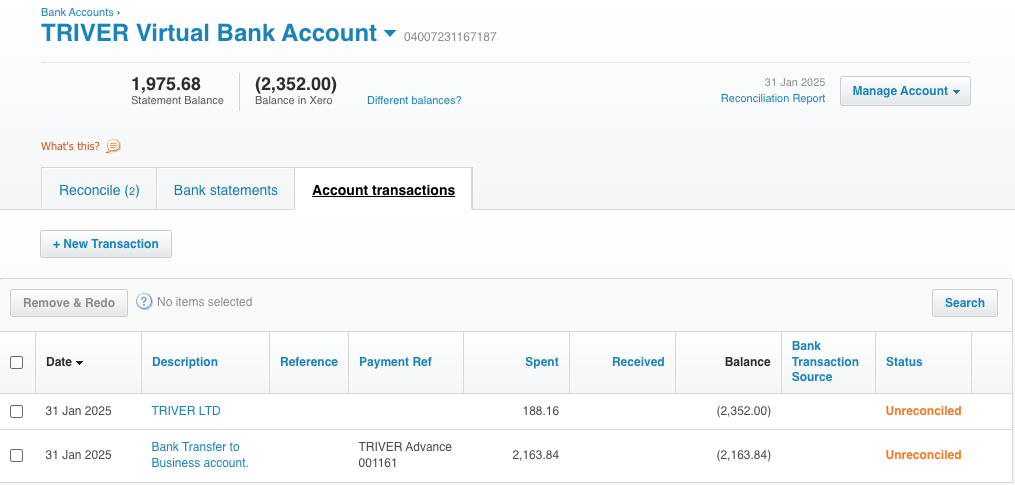1015x485 pixels.
Task: Sort by the Status column header
Action: (x=904, y=362)
